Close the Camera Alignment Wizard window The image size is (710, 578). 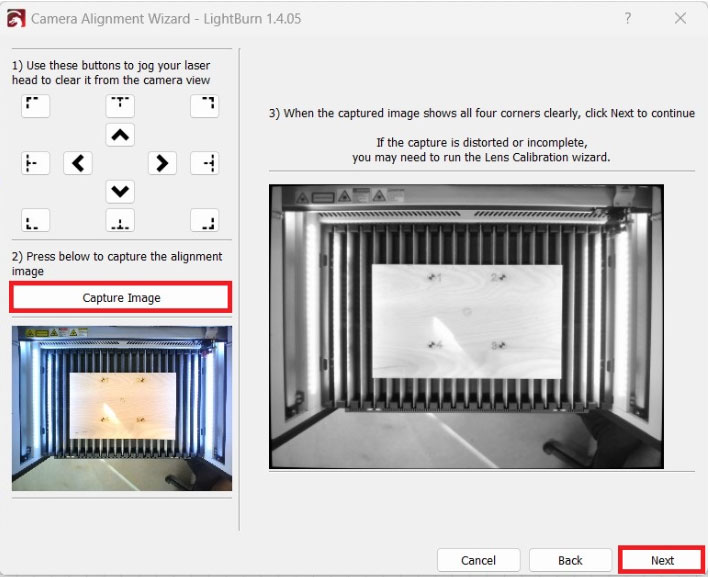(x=680, y=19)
